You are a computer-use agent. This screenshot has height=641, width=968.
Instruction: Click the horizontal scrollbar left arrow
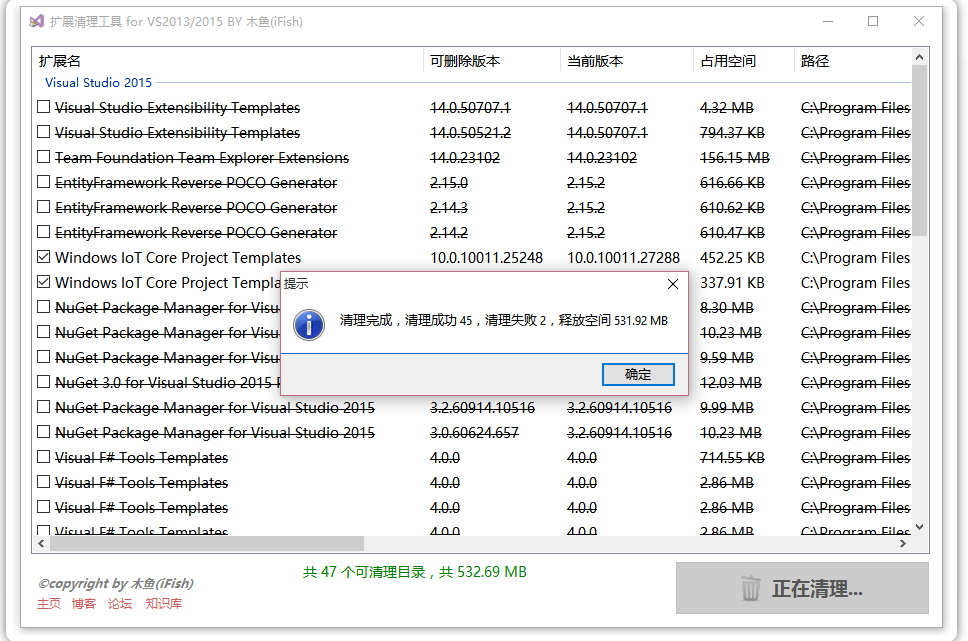[41, 543]
